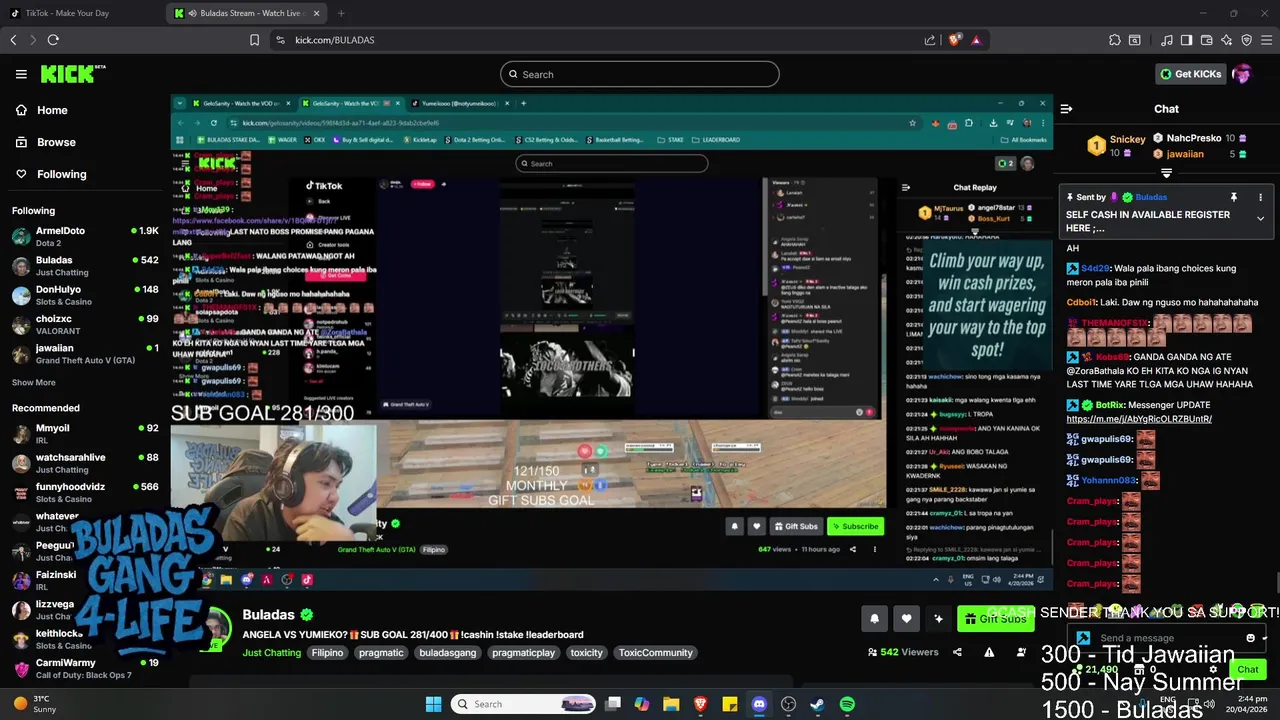Bookmark this page with the bookmark icon
The height and width of the screenshot is (720, 1280).
[254, 40]
